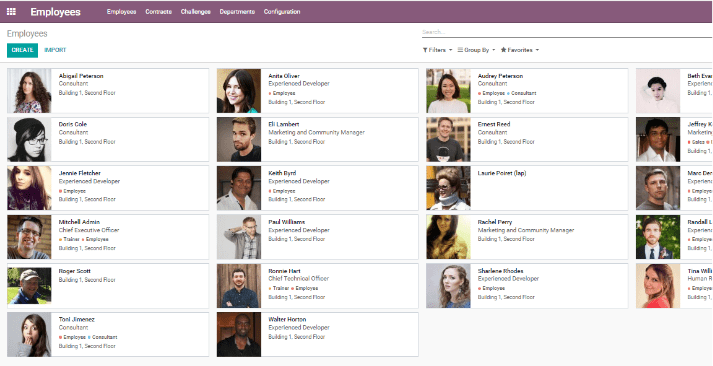This screenshot has width=713, height=366.
Task: Click the Import button
Action: point(55,50)
